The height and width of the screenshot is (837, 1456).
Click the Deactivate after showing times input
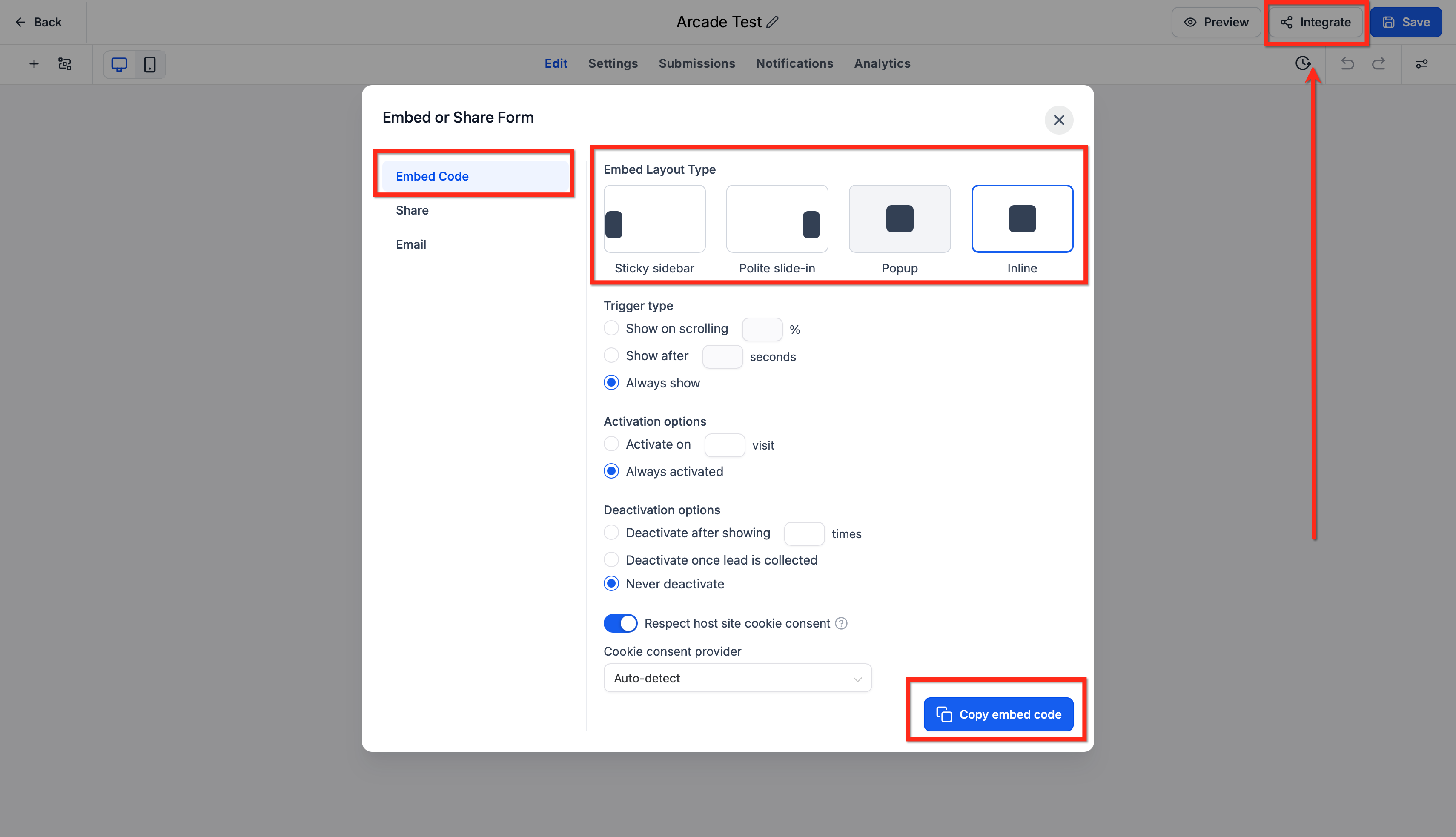tap(804, 533)
